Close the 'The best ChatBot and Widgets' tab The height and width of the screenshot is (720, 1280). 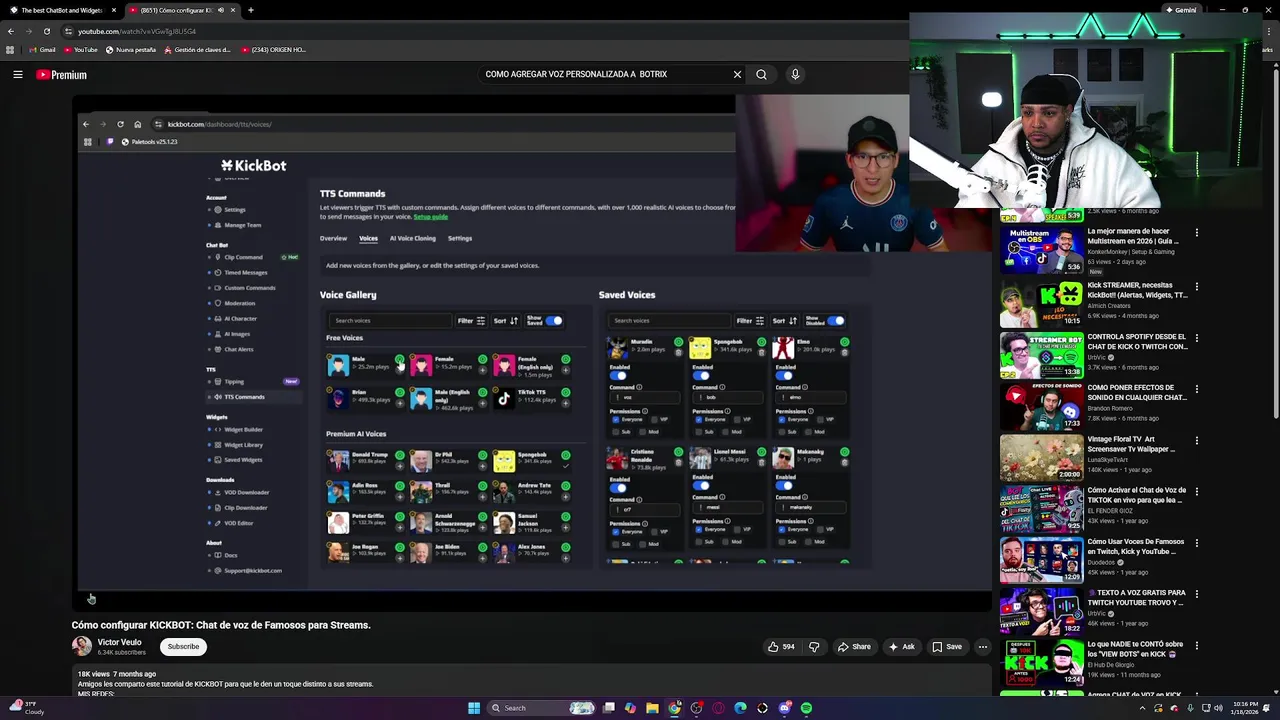point(114,10)
